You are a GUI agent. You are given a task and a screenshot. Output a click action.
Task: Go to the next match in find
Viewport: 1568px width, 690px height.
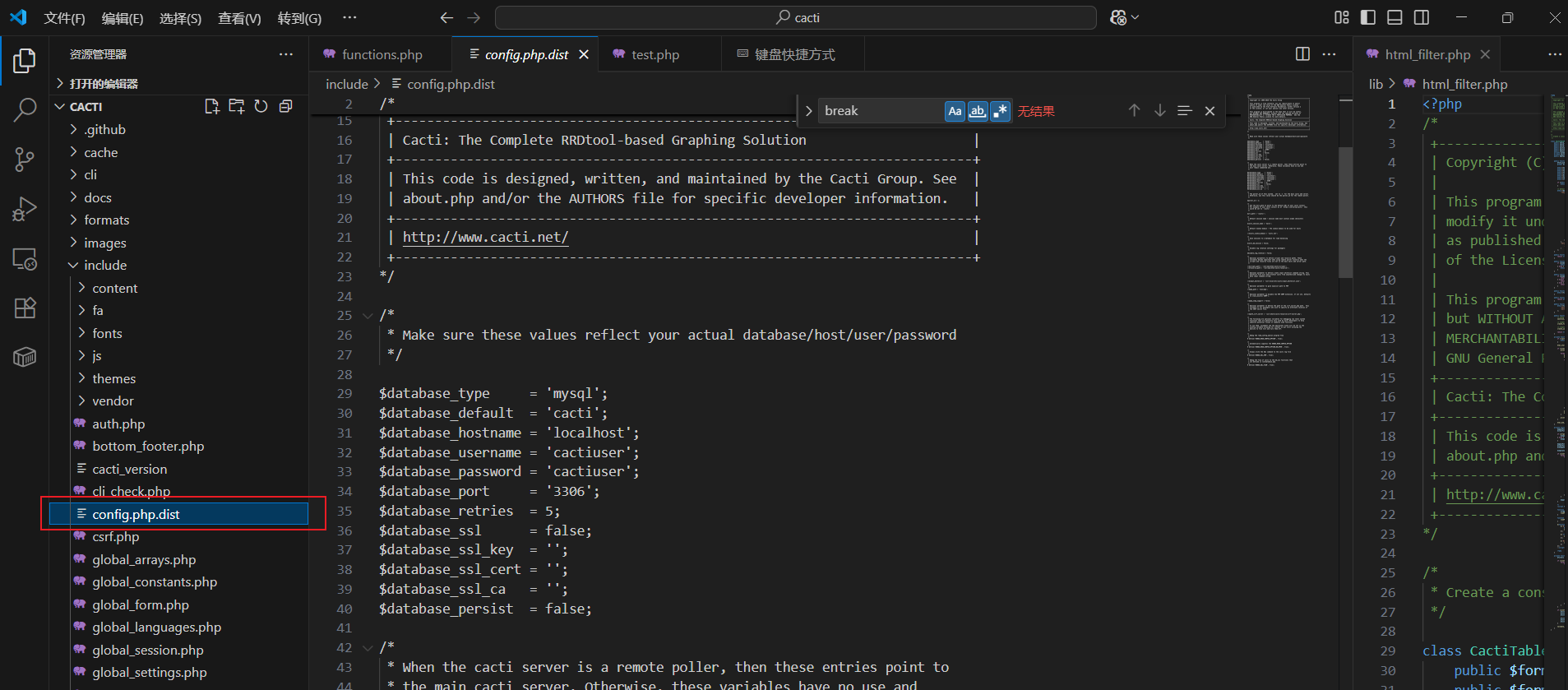[x=1159, y=110]
